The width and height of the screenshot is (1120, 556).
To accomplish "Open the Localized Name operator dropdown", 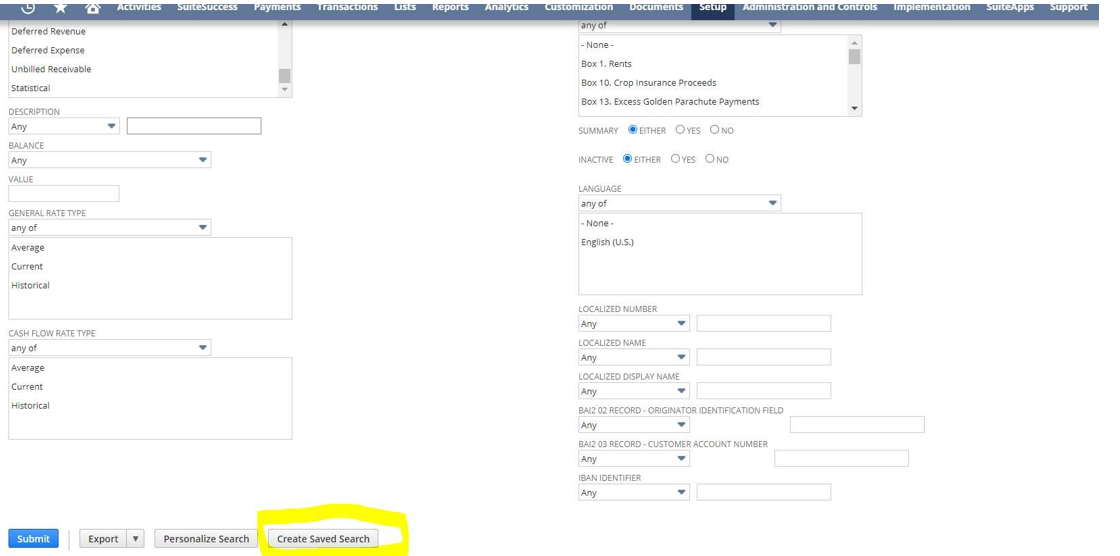I will pos(634,357).
